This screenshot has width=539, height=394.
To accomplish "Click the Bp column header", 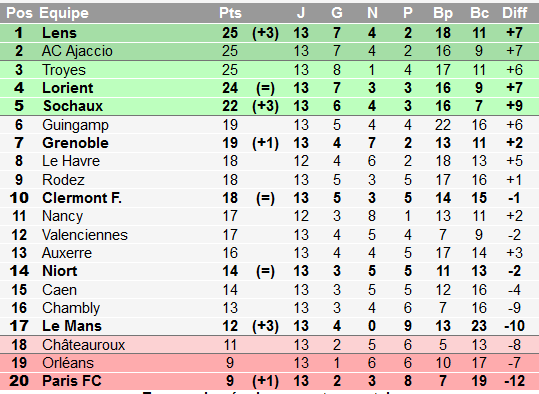I will coord(443,13).
